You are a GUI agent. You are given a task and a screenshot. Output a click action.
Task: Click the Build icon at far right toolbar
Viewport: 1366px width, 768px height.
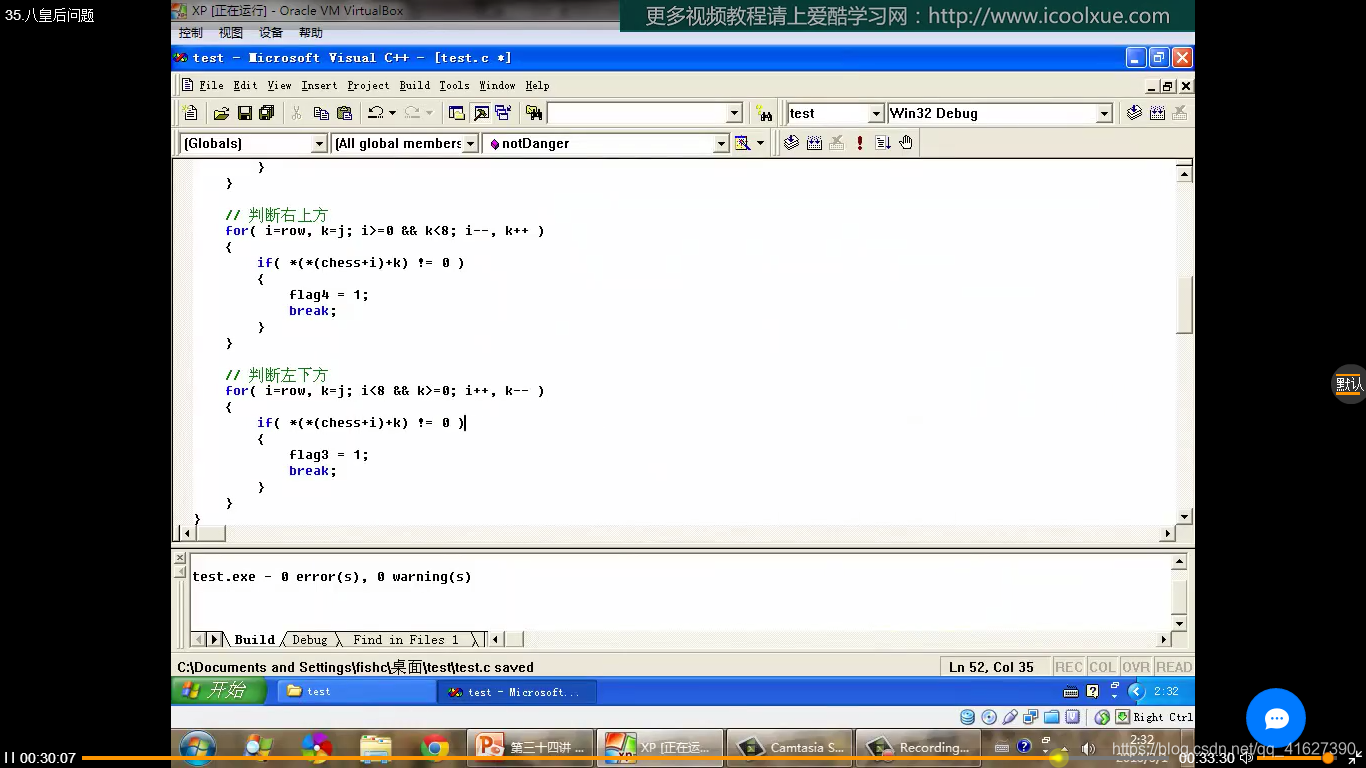pyautogui.click(x=1157, y=113)
